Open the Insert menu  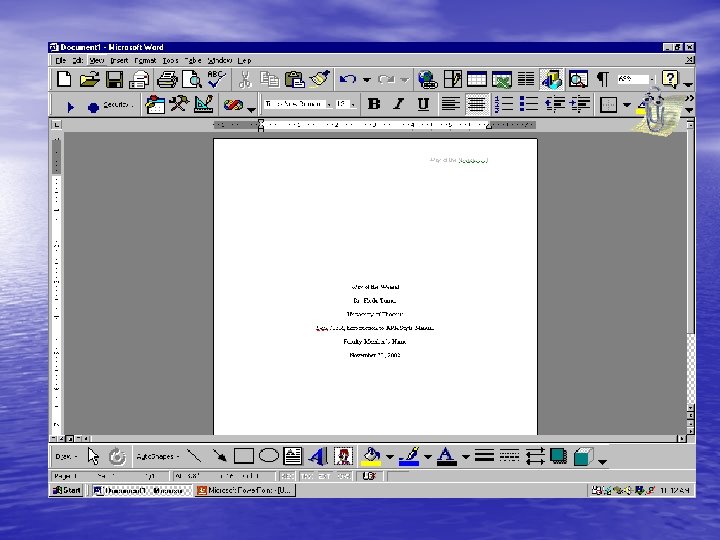pos(119,60)
